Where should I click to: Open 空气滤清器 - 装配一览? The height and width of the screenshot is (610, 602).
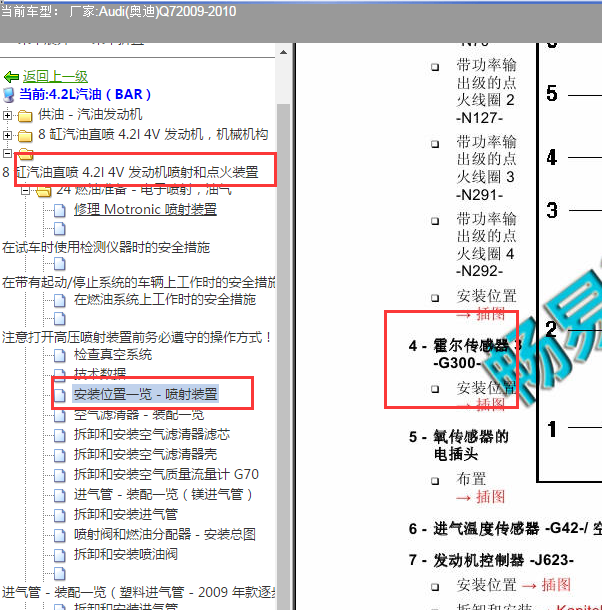pos(139,415)
